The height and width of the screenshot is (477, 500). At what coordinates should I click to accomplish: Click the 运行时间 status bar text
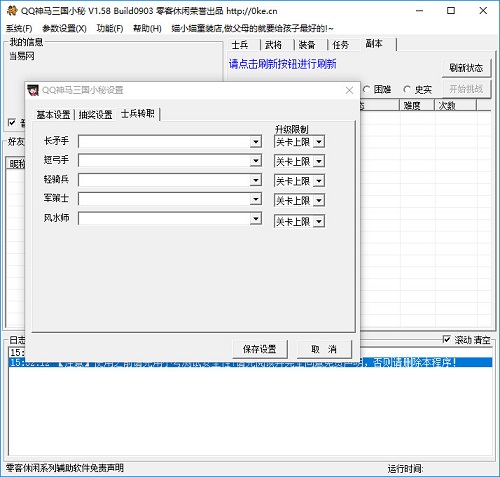pos(405,469)
